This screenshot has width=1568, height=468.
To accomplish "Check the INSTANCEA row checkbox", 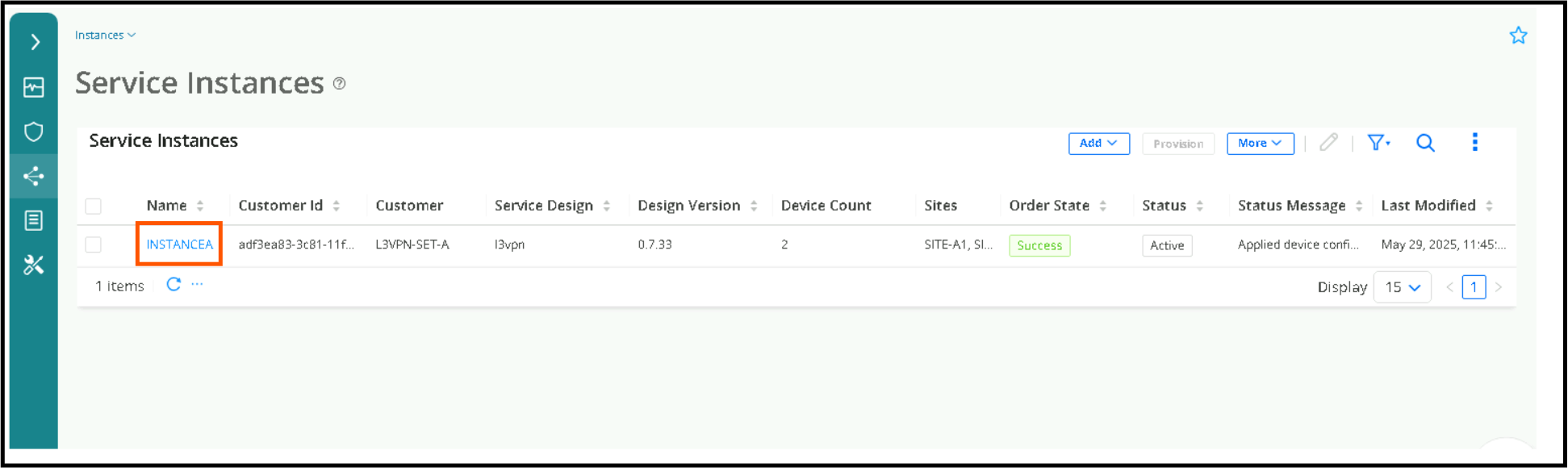I will pyautogui.click(x=94, y=244).
